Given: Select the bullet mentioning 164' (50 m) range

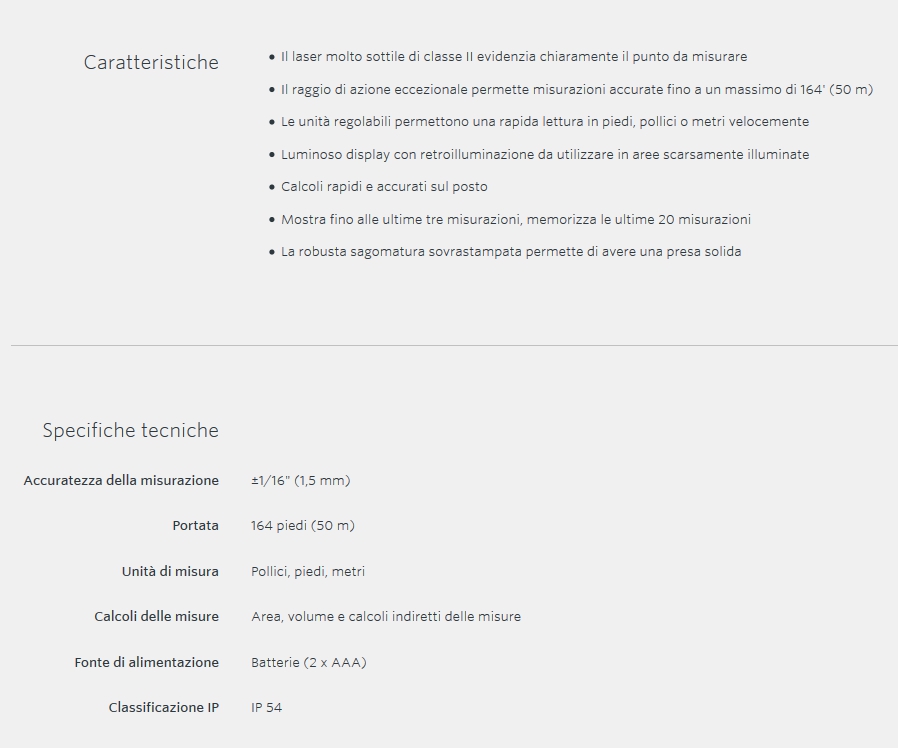Looking at the screenshot, I should pos(576,90).
